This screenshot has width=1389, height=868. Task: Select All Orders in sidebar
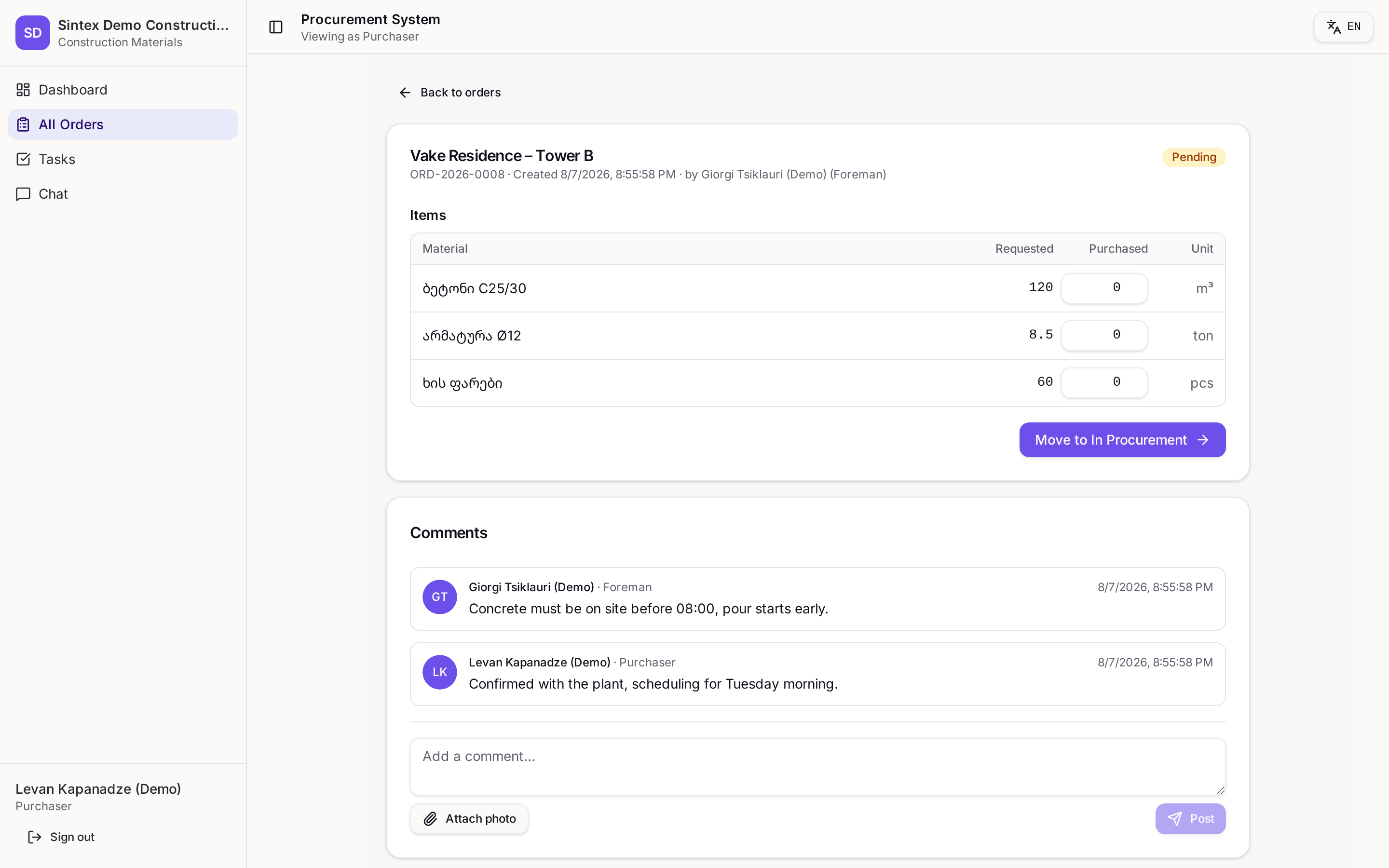[123, 124]
